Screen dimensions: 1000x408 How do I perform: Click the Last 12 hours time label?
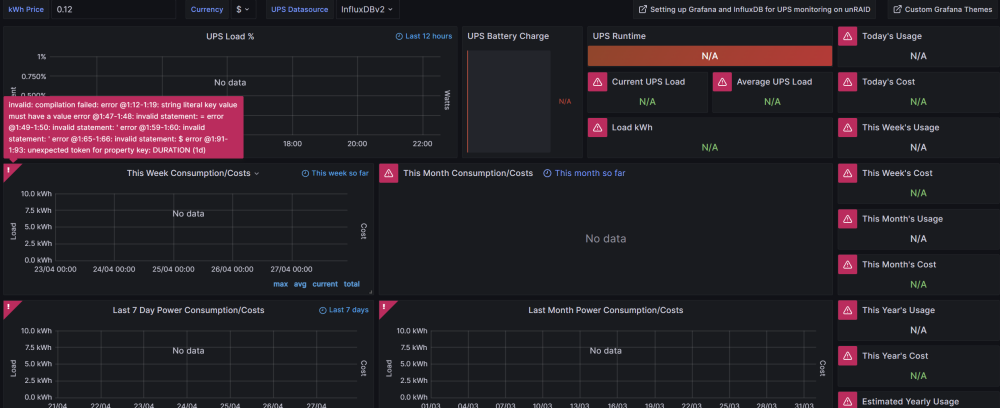pyautogui.click(x=429, y=36)
